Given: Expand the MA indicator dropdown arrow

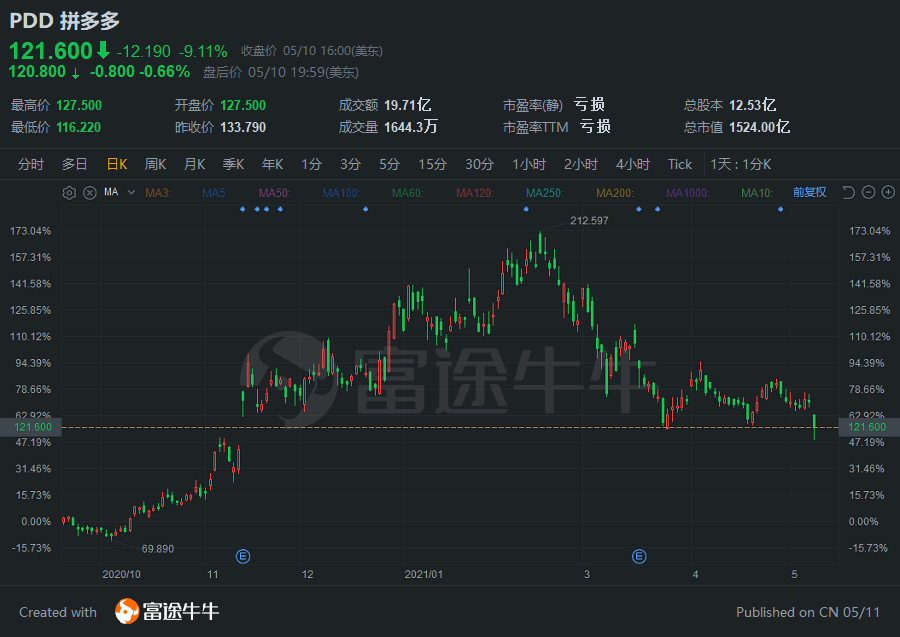Looking at the screenshot, I should tap(131, 192).
